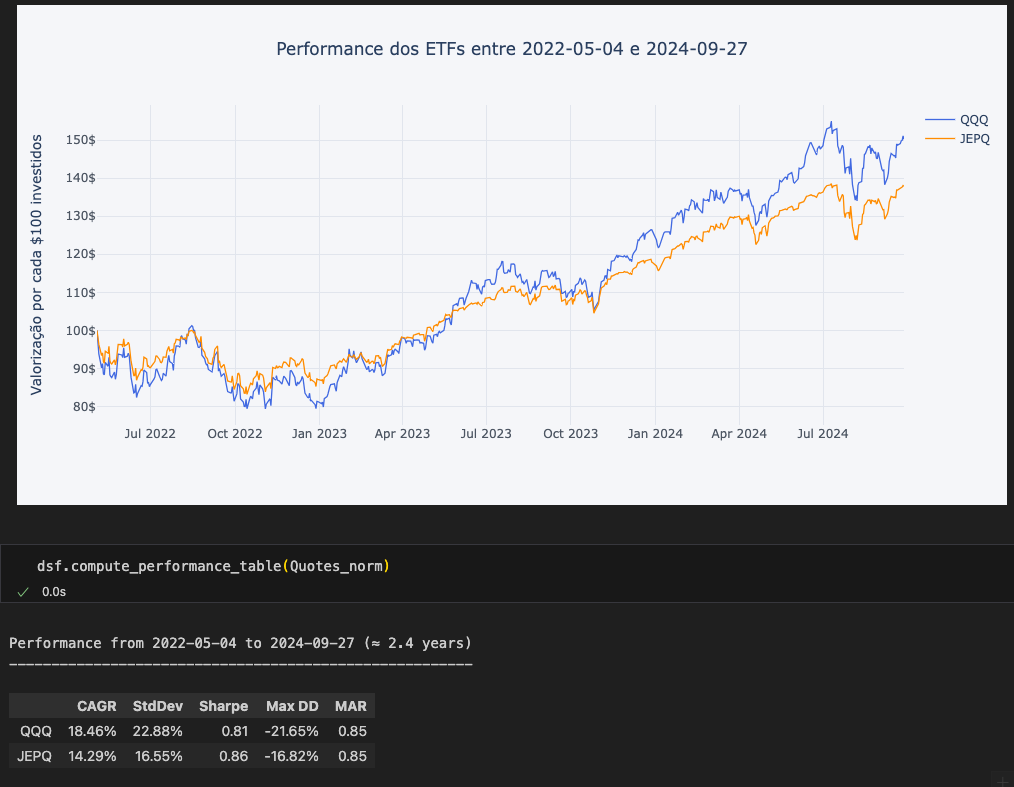Click the green cell execution checkmark
Screen dimensions: 1014x787
23,592
